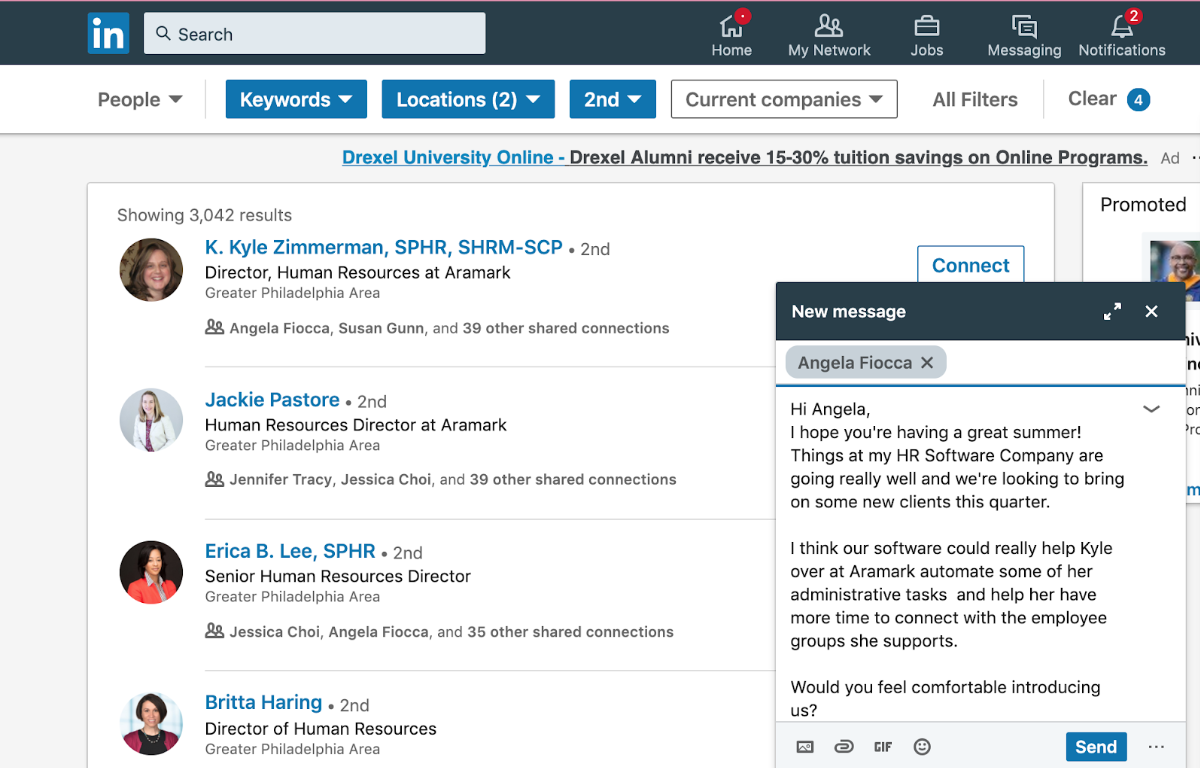Open the Current companies filter dropdown
This screenshot has height=768, width=1200.
(784, 99)
